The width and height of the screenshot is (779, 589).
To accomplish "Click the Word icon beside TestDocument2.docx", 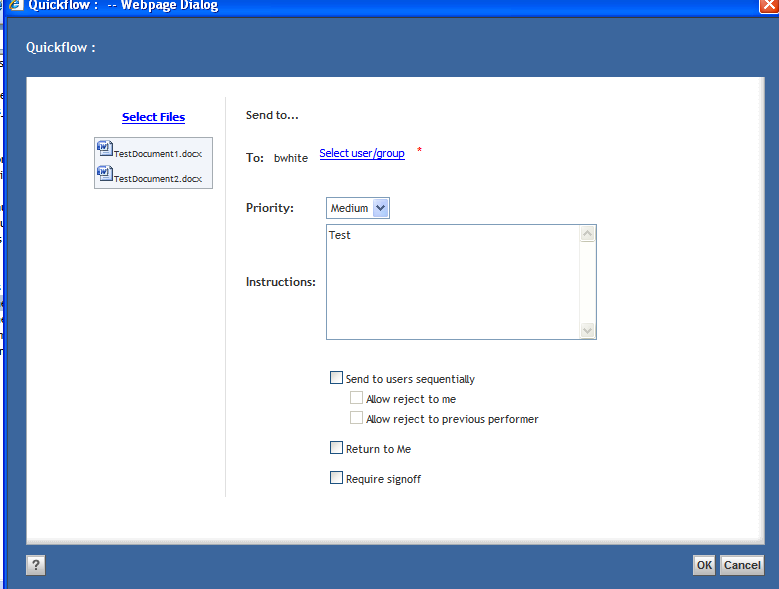I will tap(104, 173).
